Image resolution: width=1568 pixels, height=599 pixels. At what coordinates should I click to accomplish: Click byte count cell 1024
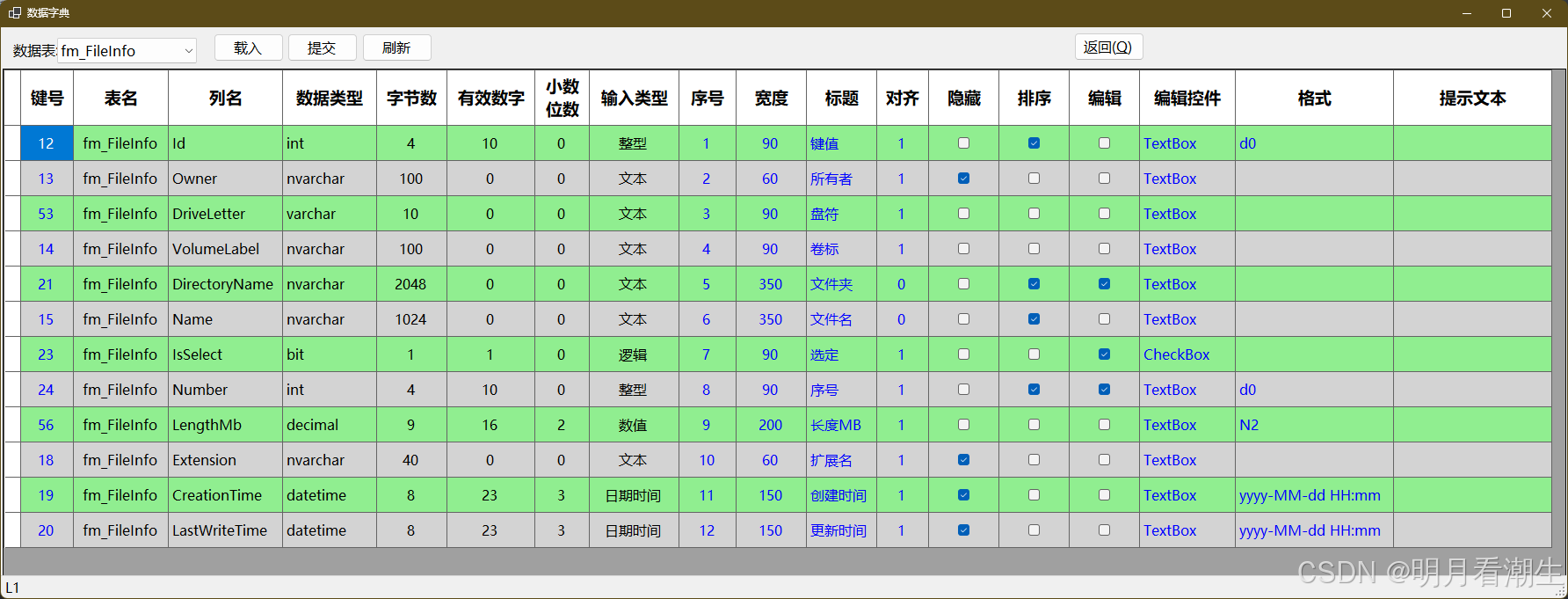click(x=411, y=319)
